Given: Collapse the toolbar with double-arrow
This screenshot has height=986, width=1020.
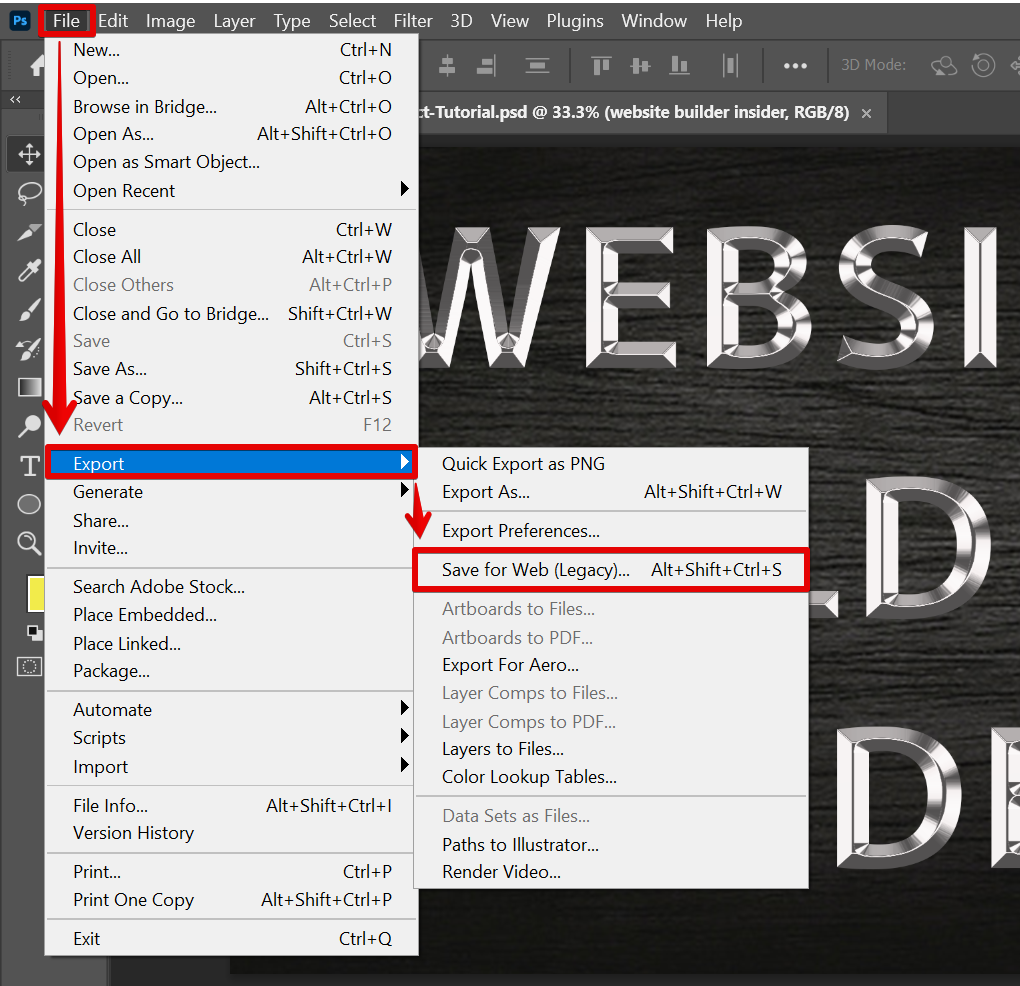Looking at the screenshot, I should click(15, 100).
